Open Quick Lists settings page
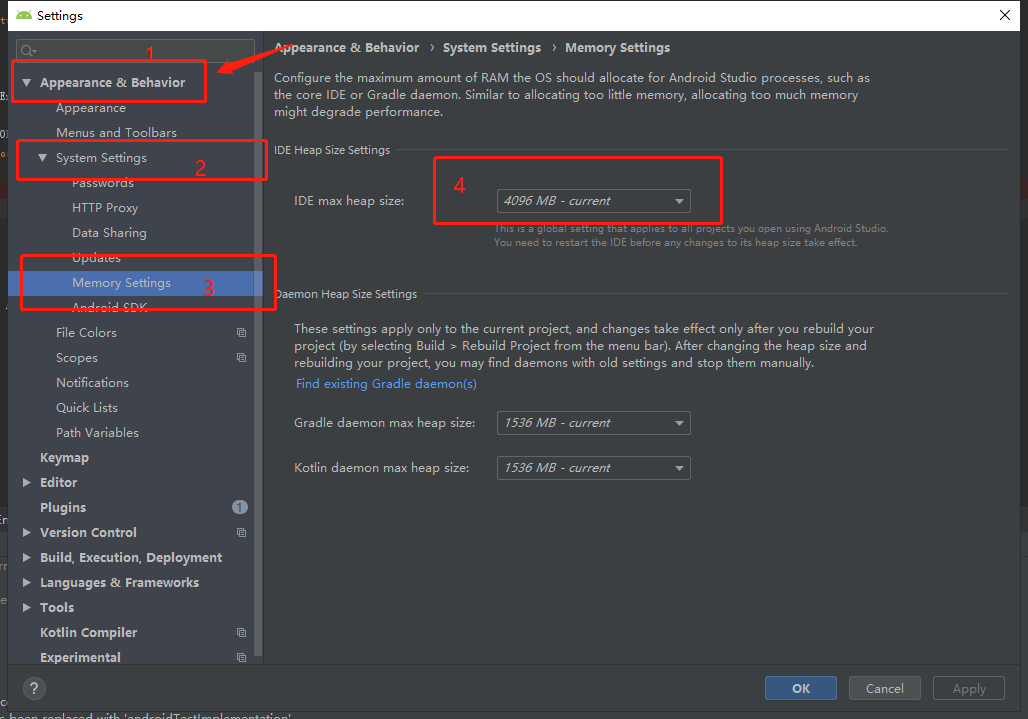Viewport: 1028px width, 719px height. 87,408
